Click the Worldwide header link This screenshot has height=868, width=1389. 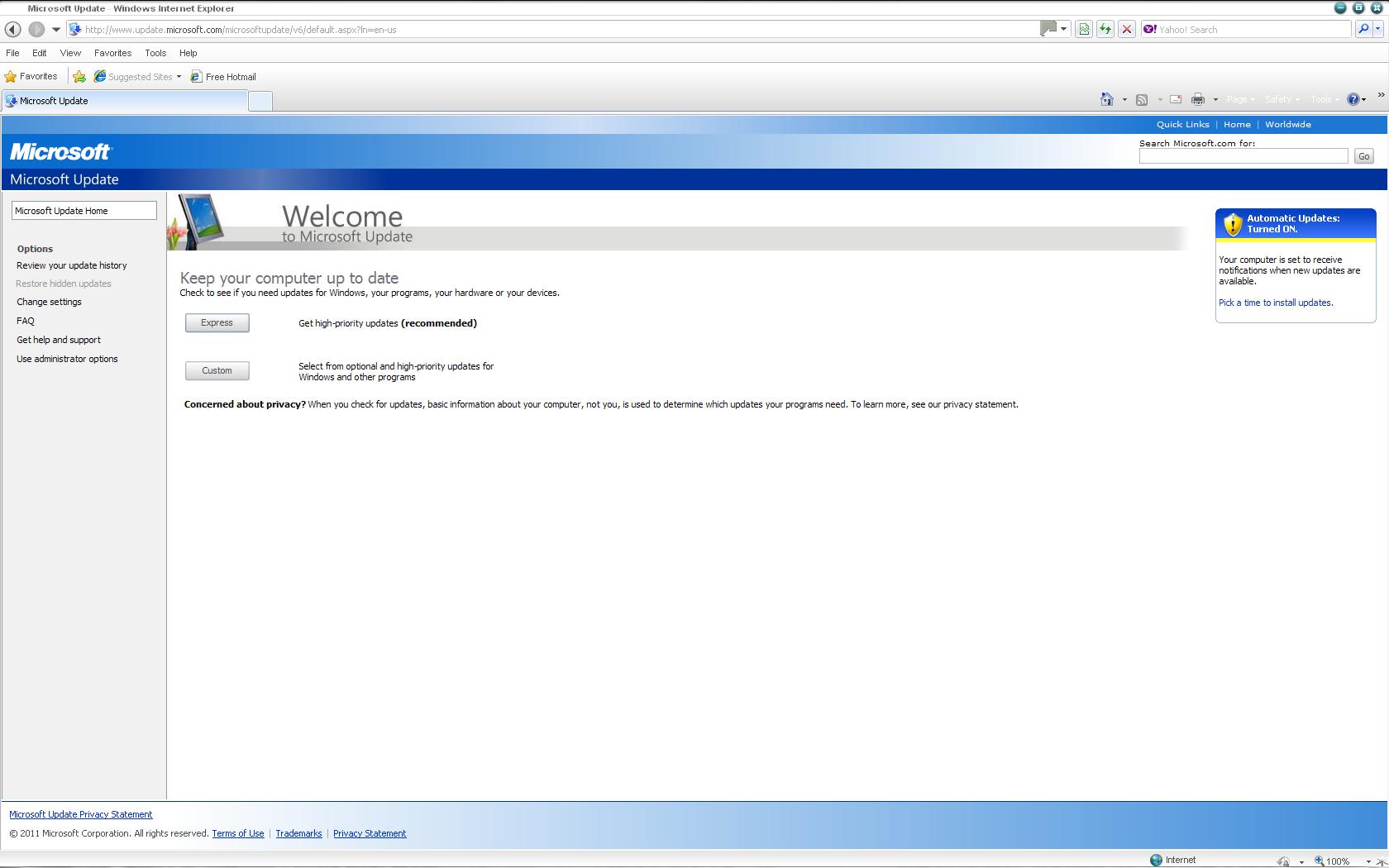1287,125
